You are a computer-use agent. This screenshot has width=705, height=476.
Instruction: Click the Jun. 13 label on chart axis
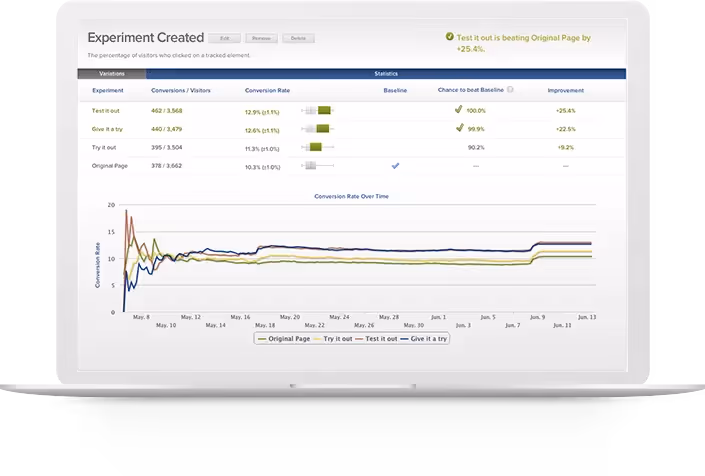coord(587,317)
